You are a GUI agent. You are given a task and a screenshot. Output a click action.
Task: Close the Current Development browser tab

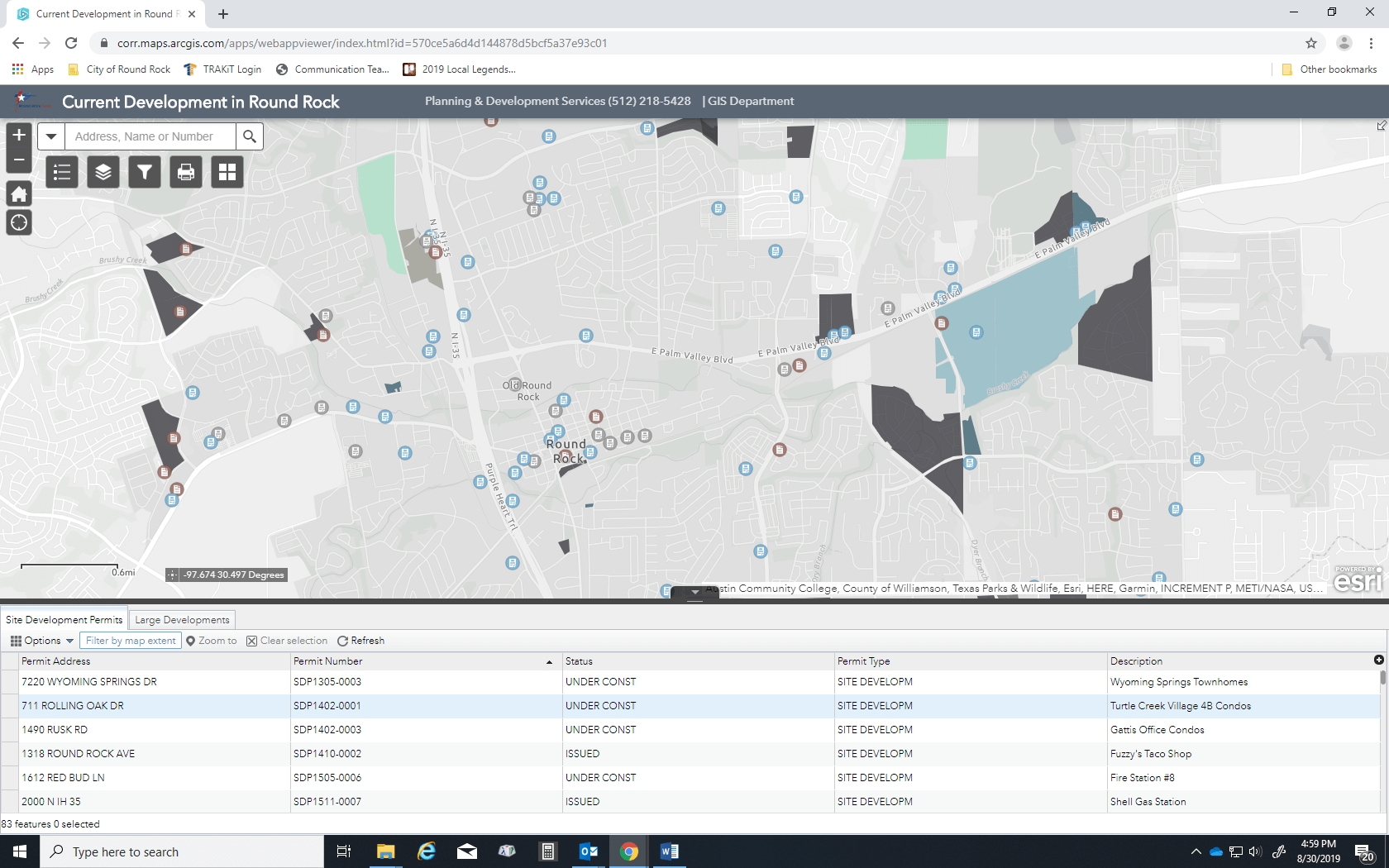click(192, 14)
